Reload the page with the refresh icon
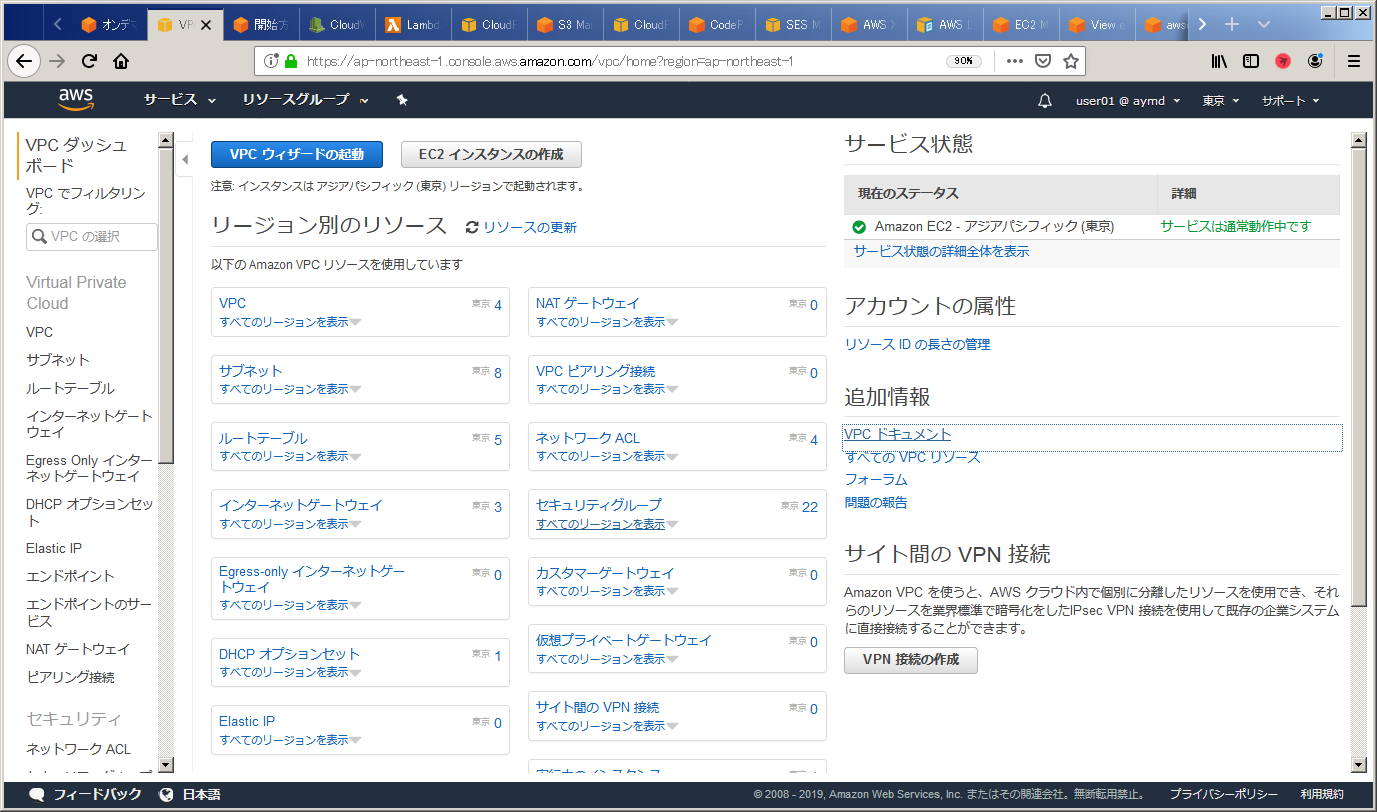This screenshot has height=812, width=1377. 89,61
